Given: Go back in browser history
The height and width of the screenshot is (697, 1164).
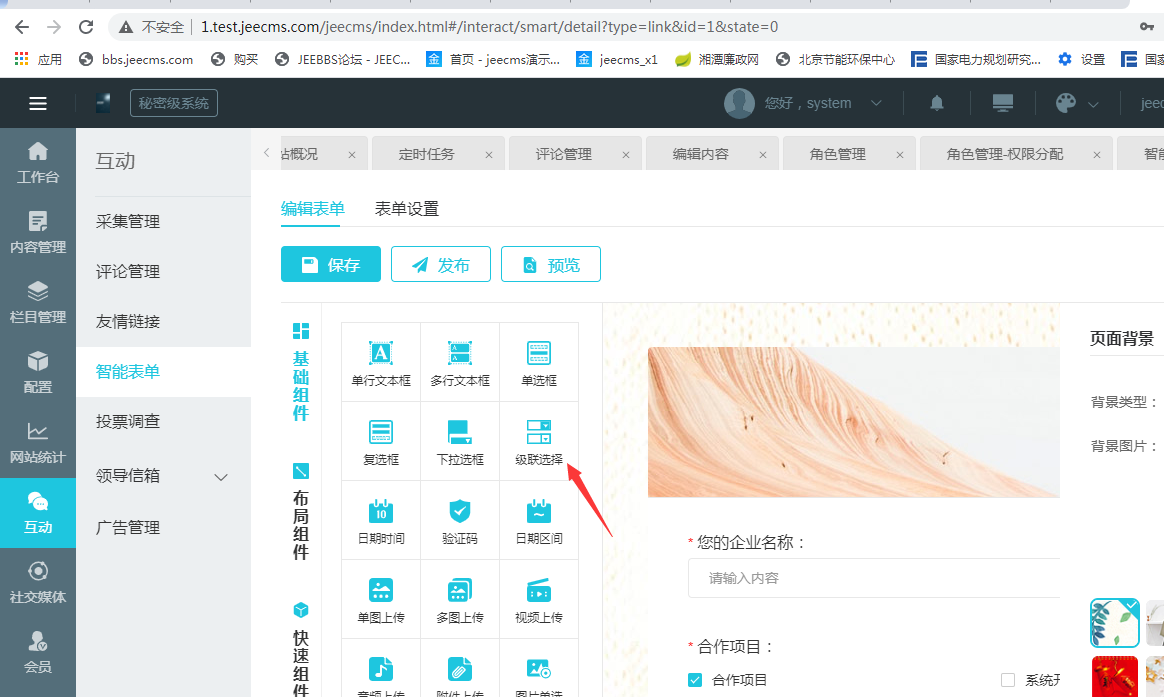Looking at the screenshot, I should tap(22, 27).
